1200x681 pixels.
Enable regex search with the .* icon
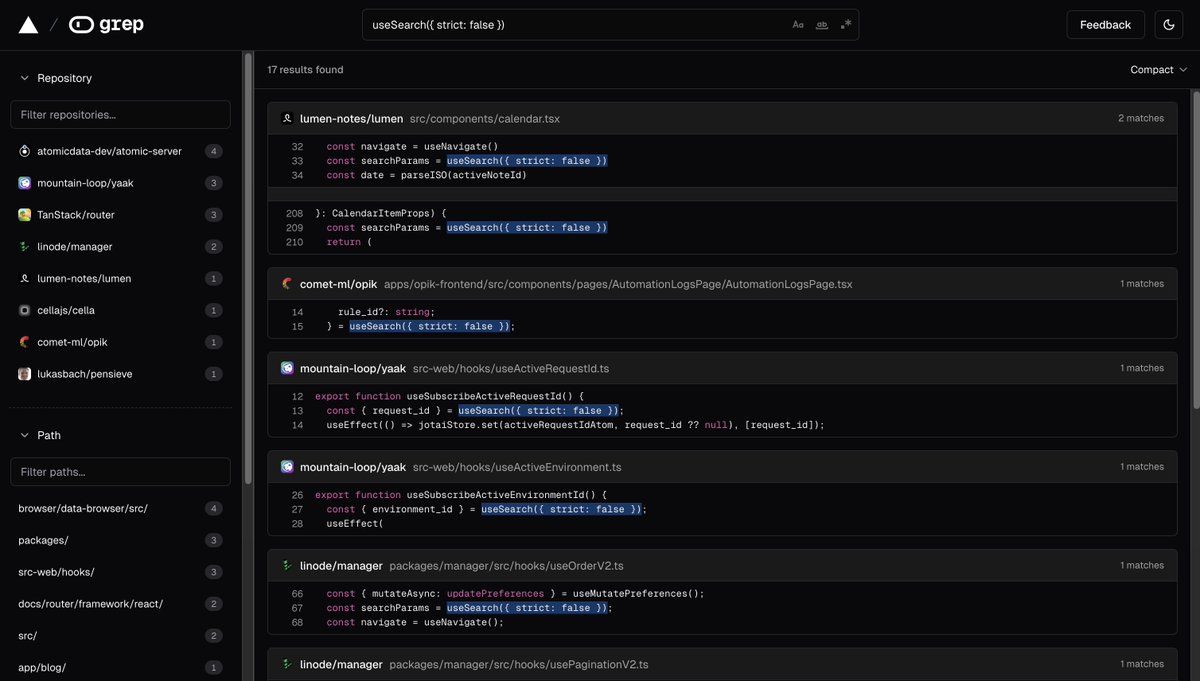pyautogui.click(x=845, y=24)
